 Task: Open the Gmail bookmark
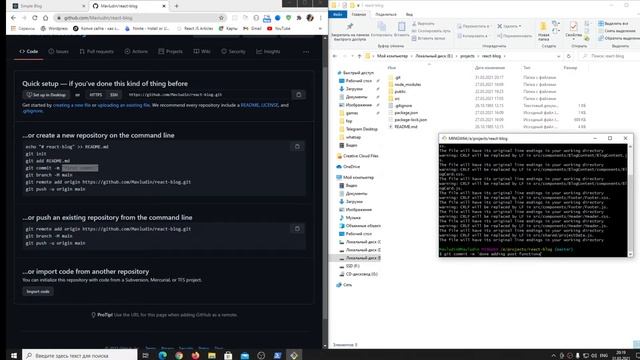(252, 29)
